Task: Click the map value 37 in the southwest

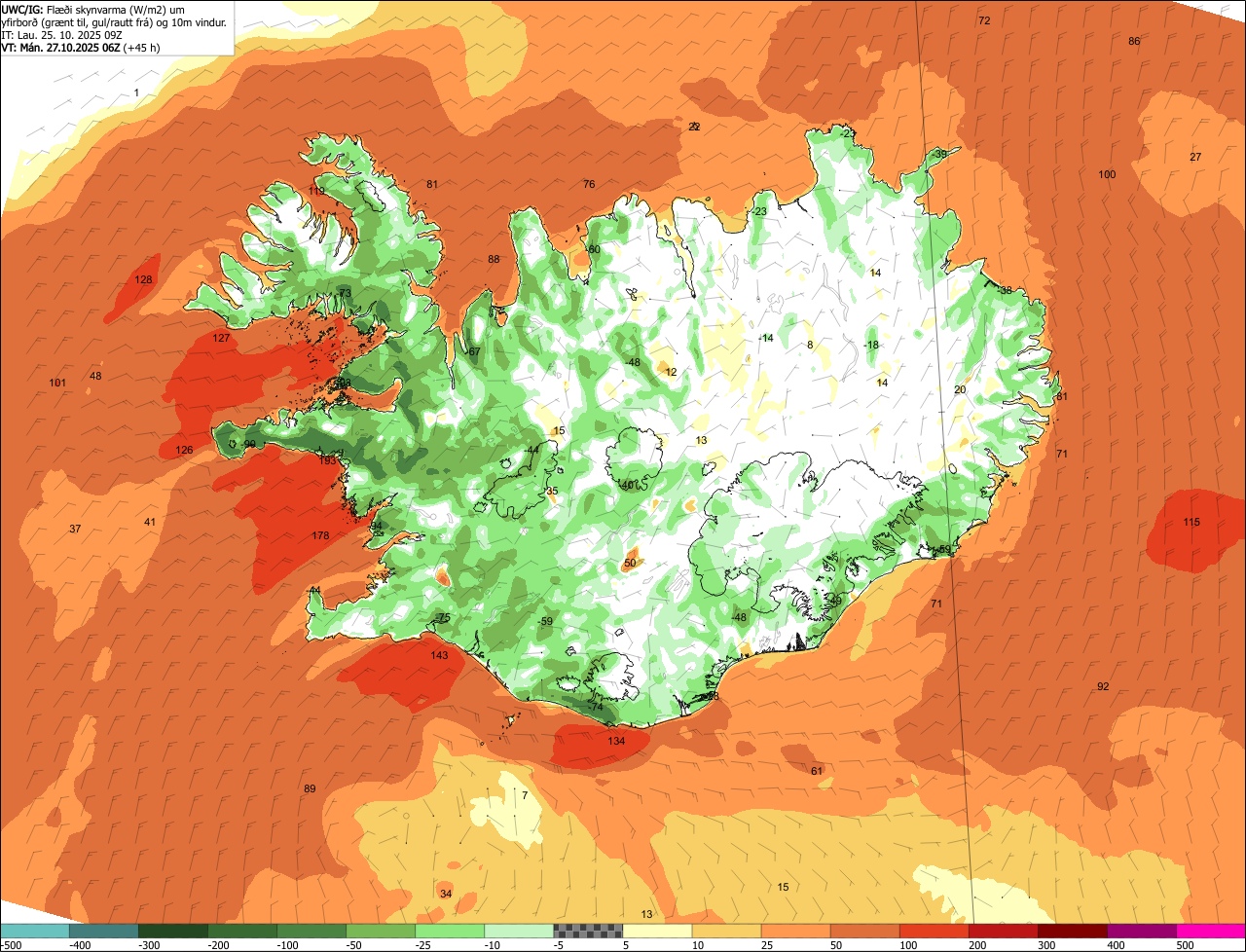Action: [75, 530]
